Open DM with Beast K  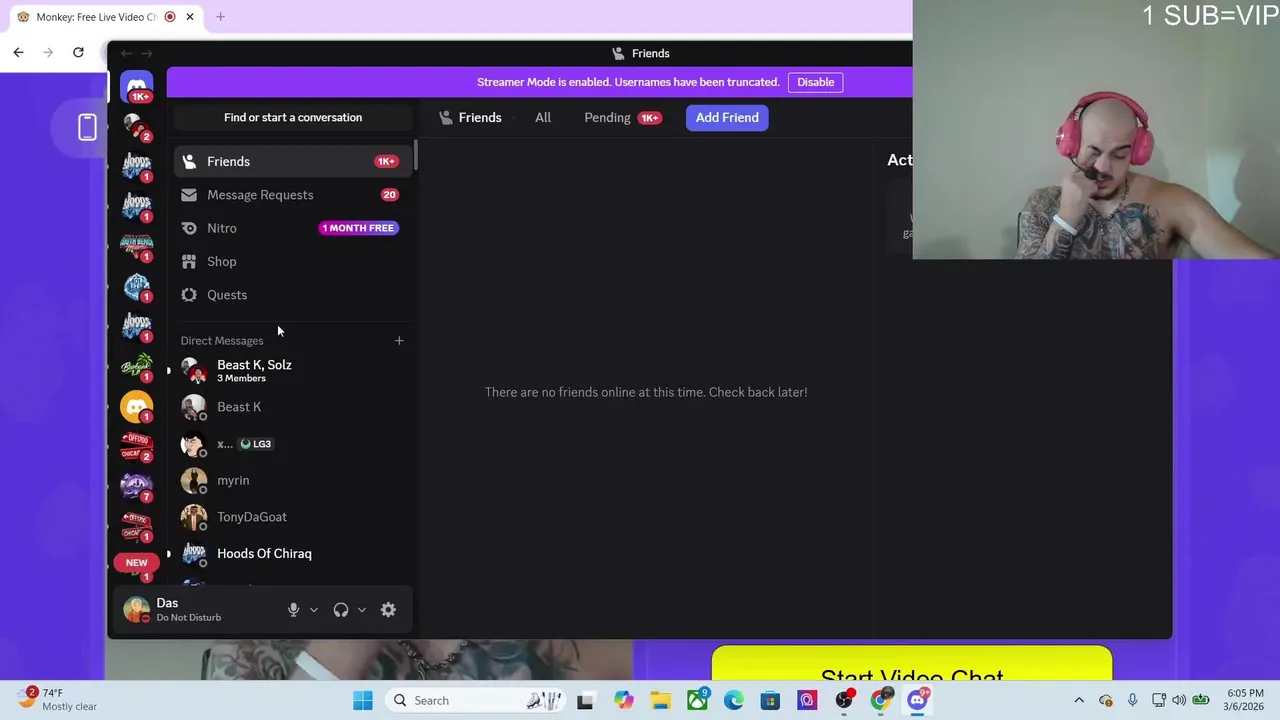pos(293,407)
